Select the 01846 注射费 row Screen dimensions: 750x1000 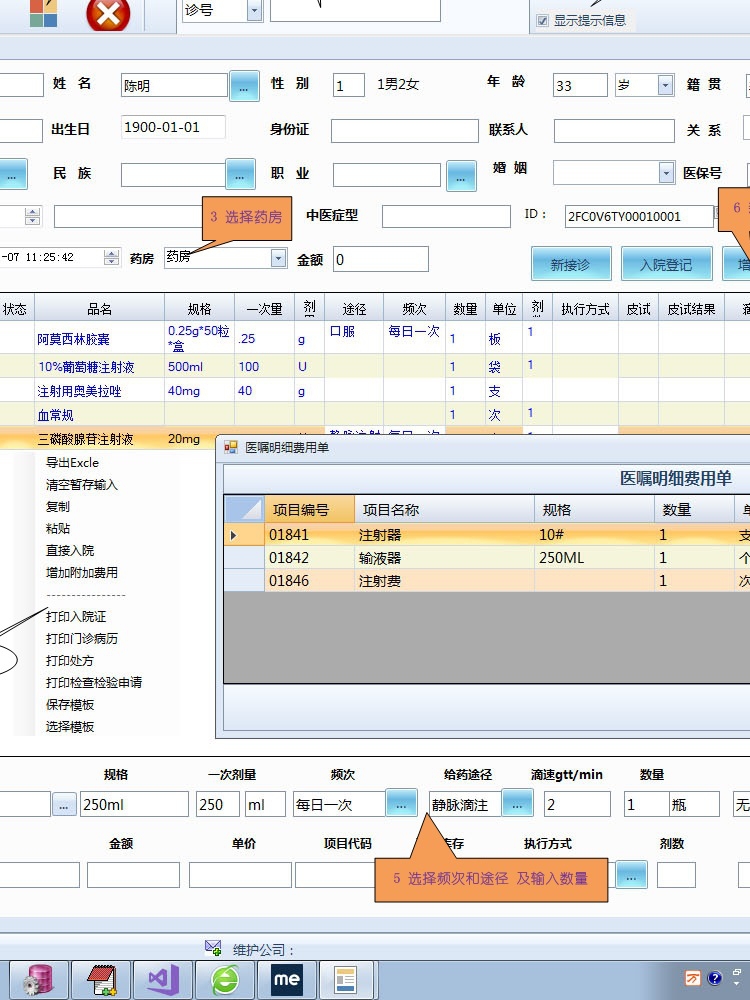coord(487,580)
